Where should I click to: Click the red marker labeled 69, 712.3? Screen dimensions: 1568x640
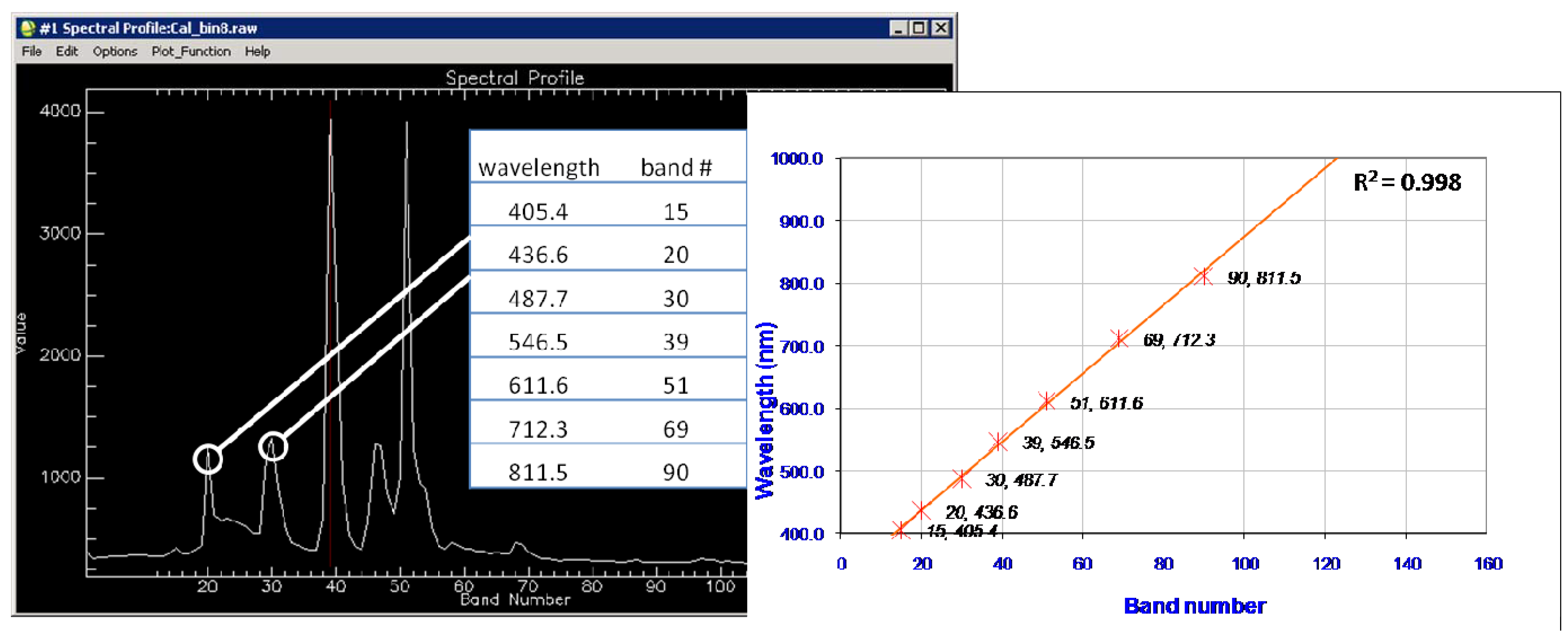(1119, 339)
